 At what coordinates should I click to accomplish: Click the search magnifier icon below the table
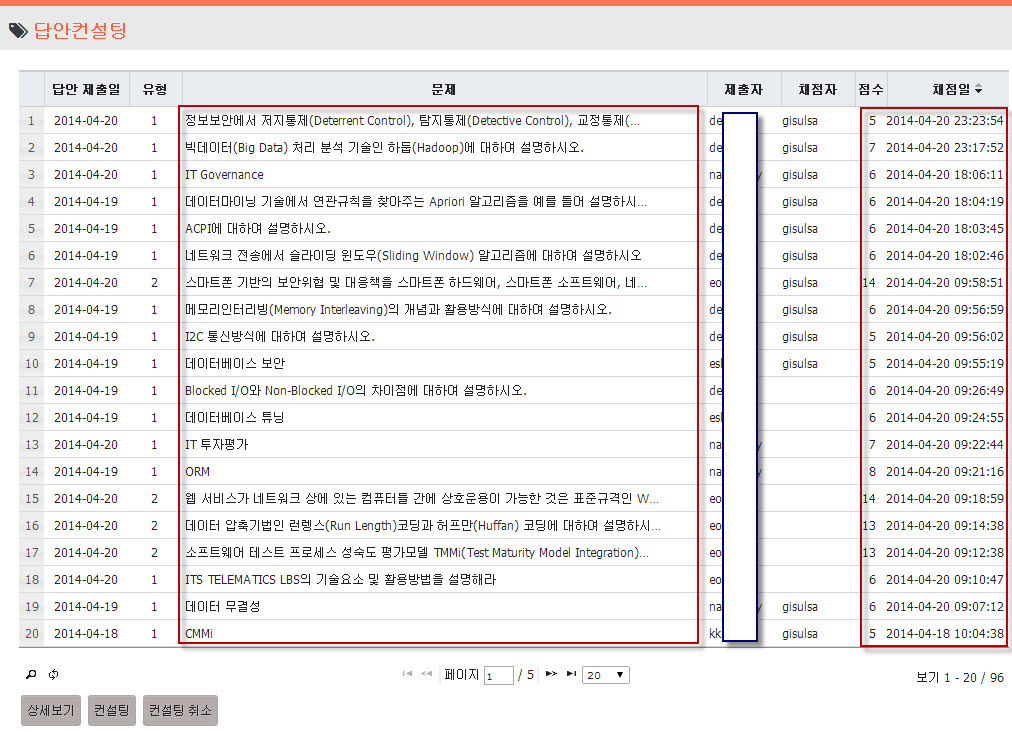(31, 675)
